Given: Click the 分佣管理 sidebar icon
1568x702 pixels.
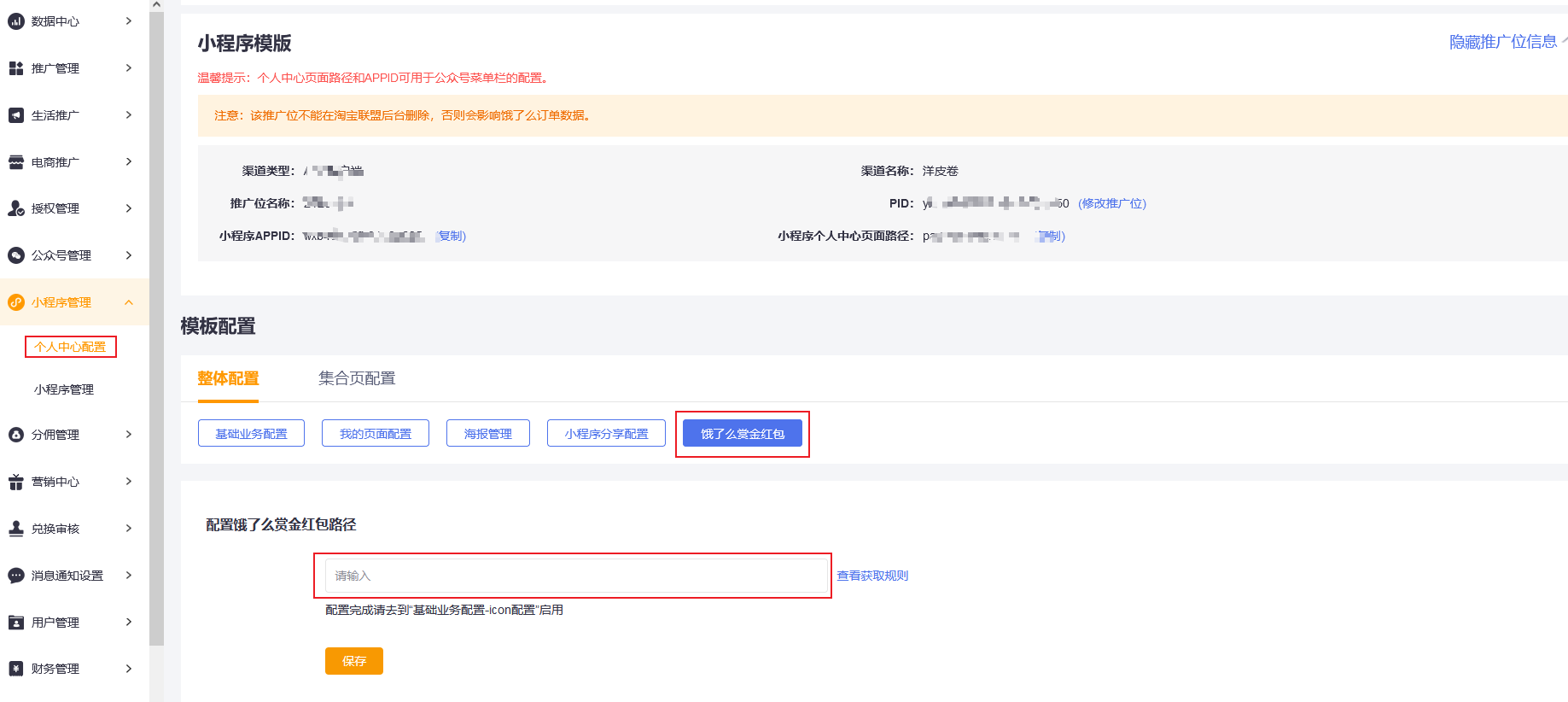Looking at the screenshot, I should pos(15,435).
